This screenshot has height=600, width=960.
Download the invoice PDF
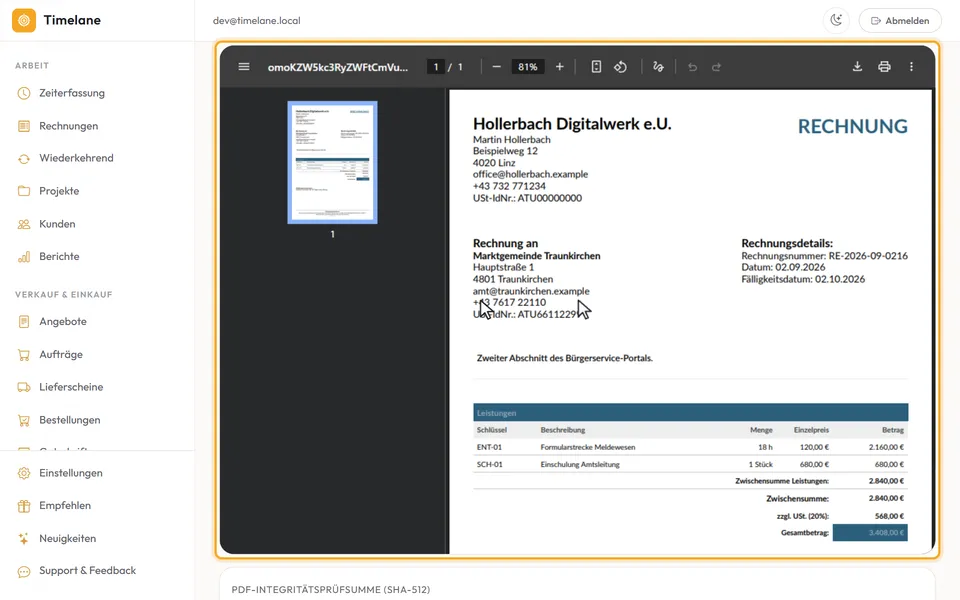click(857, 67)
